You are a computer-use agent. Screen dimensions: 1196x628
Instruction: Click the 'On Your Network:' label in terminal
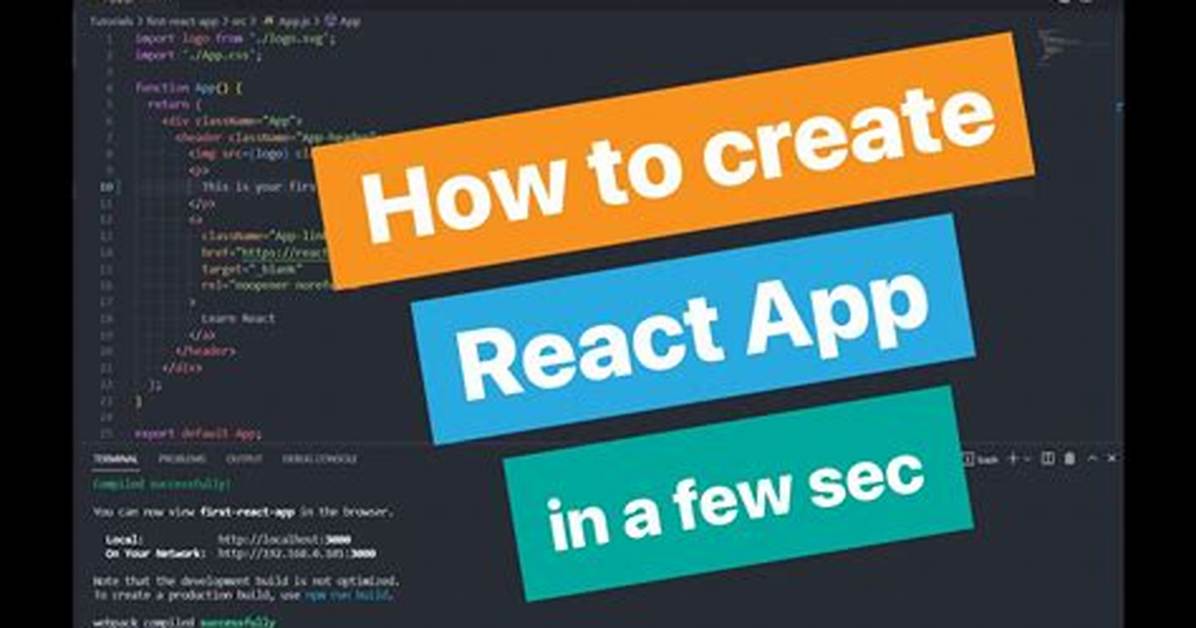[154, 553]
